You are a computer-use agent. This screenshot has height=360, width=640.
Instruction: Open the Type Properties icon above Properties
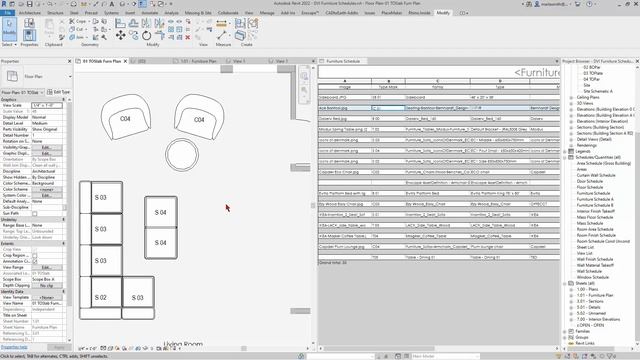pyautogui.click(x=29, y=23)
